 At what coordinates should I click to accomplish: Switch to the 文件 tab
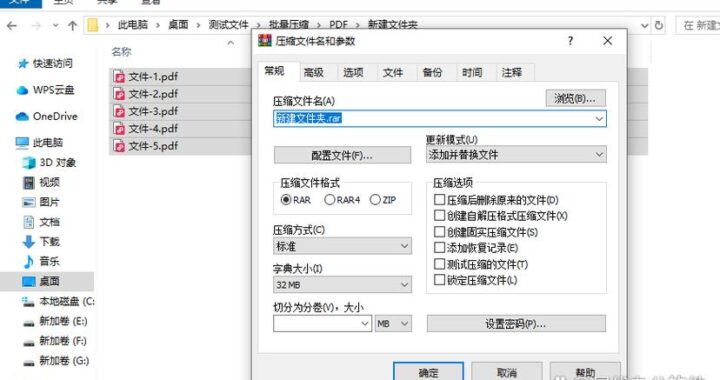coord(393,73)
